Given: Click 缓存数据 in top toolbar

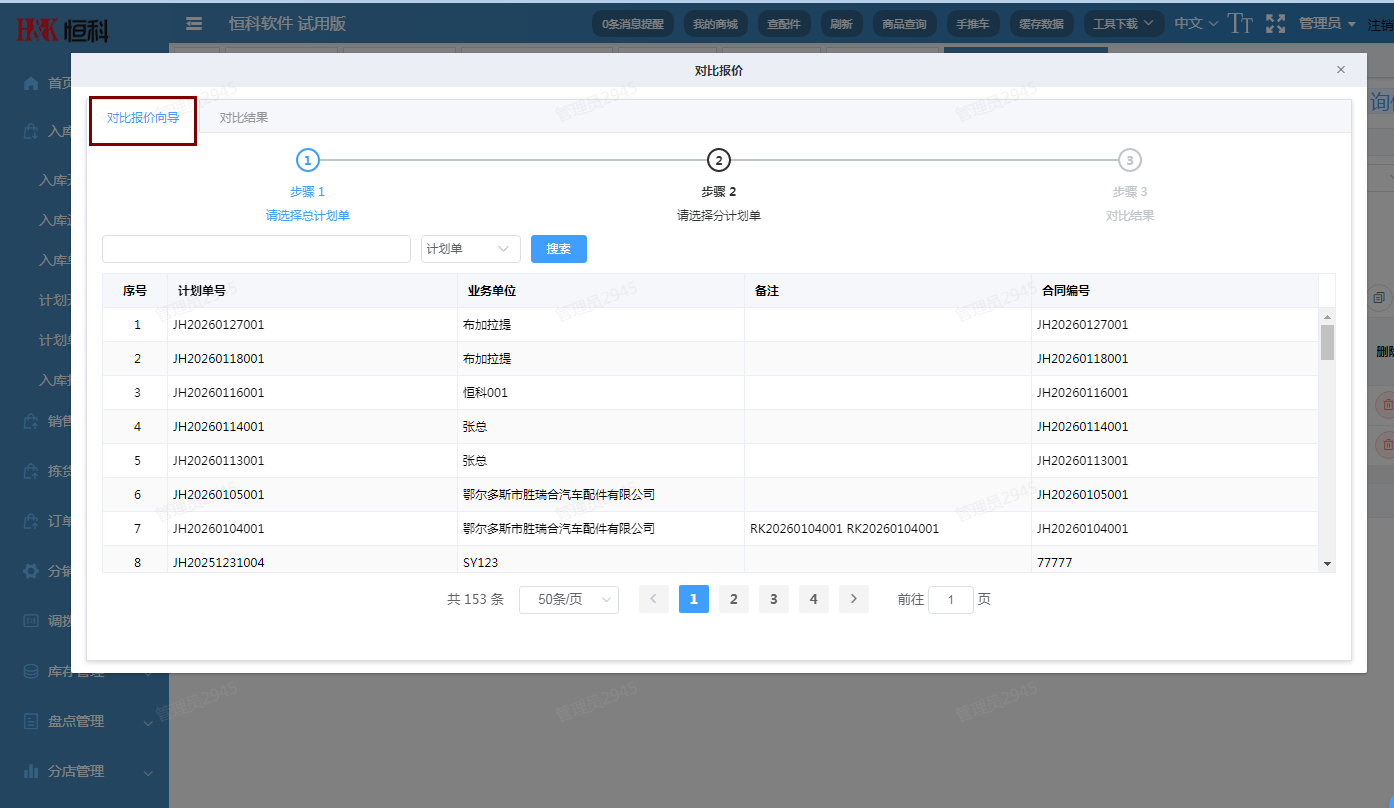Looking at the screenshot, I should tap(1041, 22).
